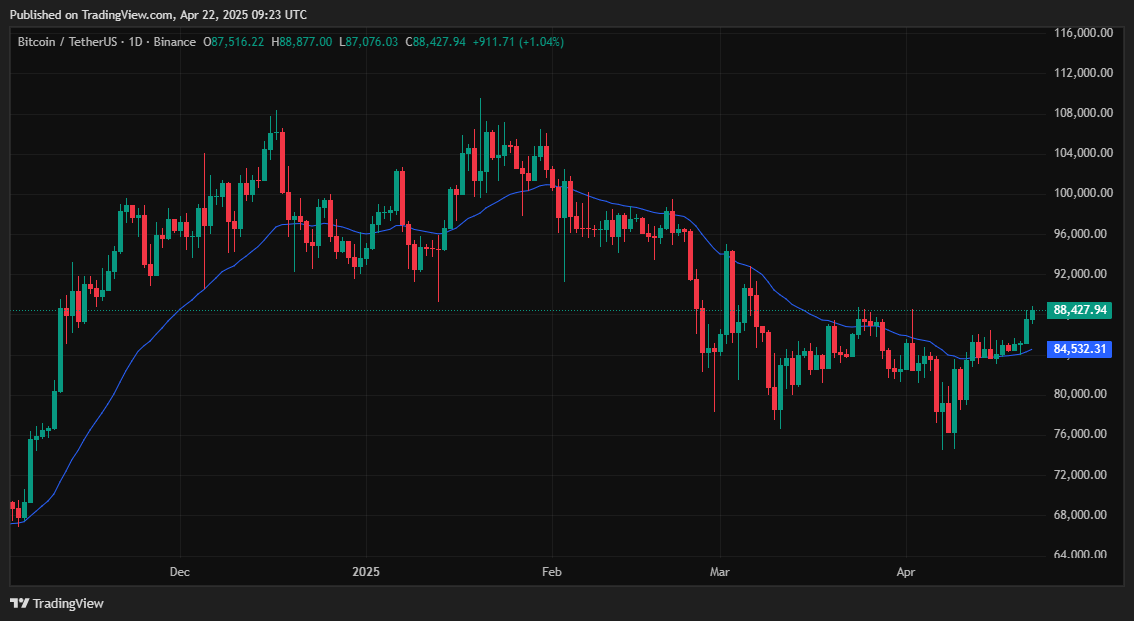
Task: Click the green current price label 88,427.94
Action: [1079, 310]
